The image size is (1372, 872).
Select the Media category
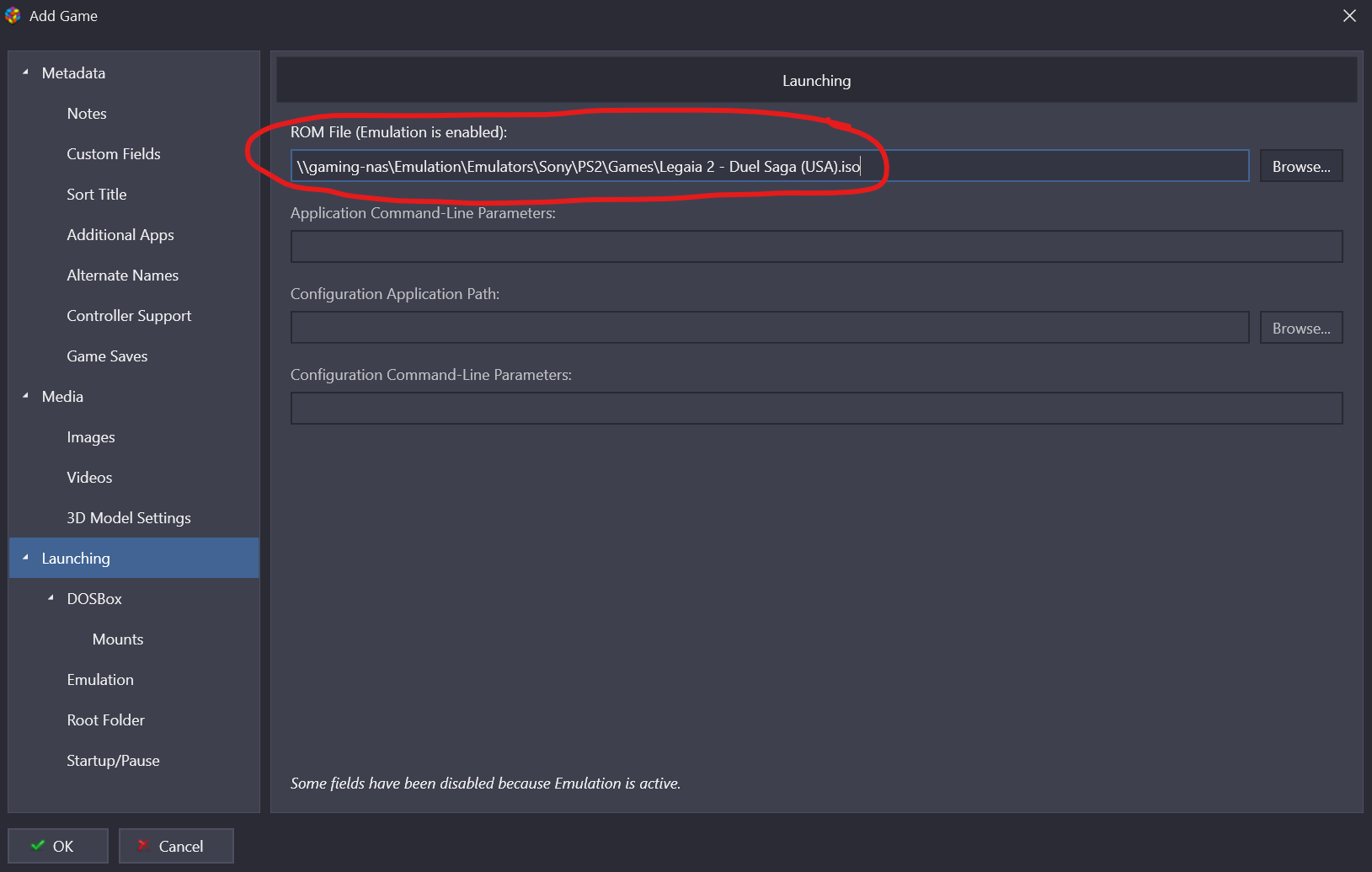coord(62,397)
